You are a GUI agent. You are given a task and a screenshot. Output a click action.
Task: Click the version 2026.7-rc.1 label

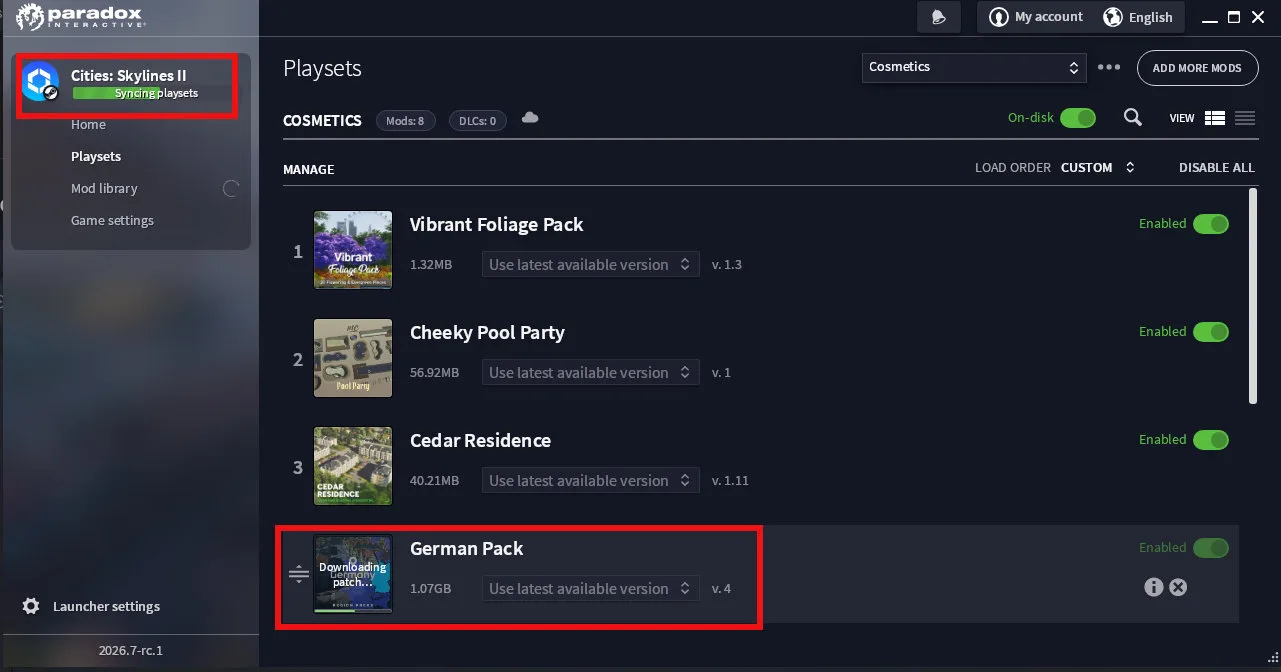pos(130,650)
